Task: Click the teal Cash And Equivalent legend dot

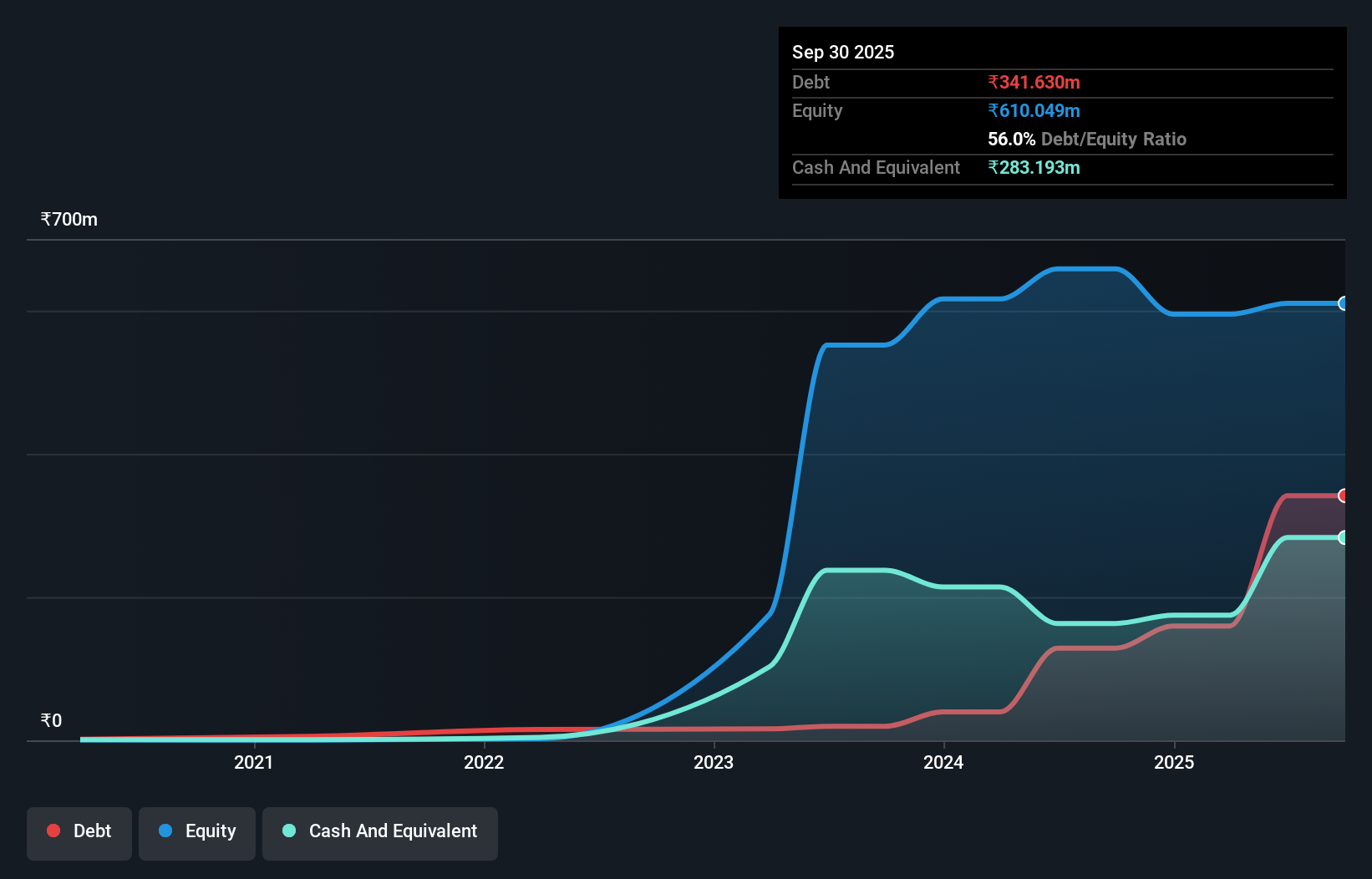Action: point(289,831)
